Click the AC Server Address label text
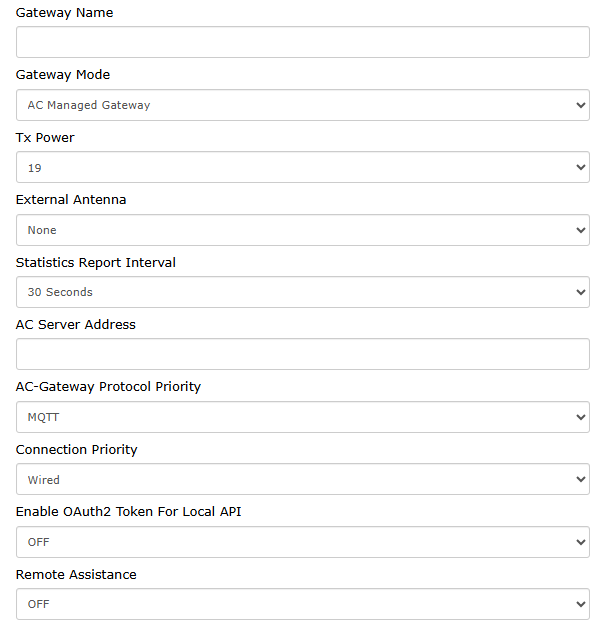The width and height of the screenshot is (611, 631). coord(76,324)
